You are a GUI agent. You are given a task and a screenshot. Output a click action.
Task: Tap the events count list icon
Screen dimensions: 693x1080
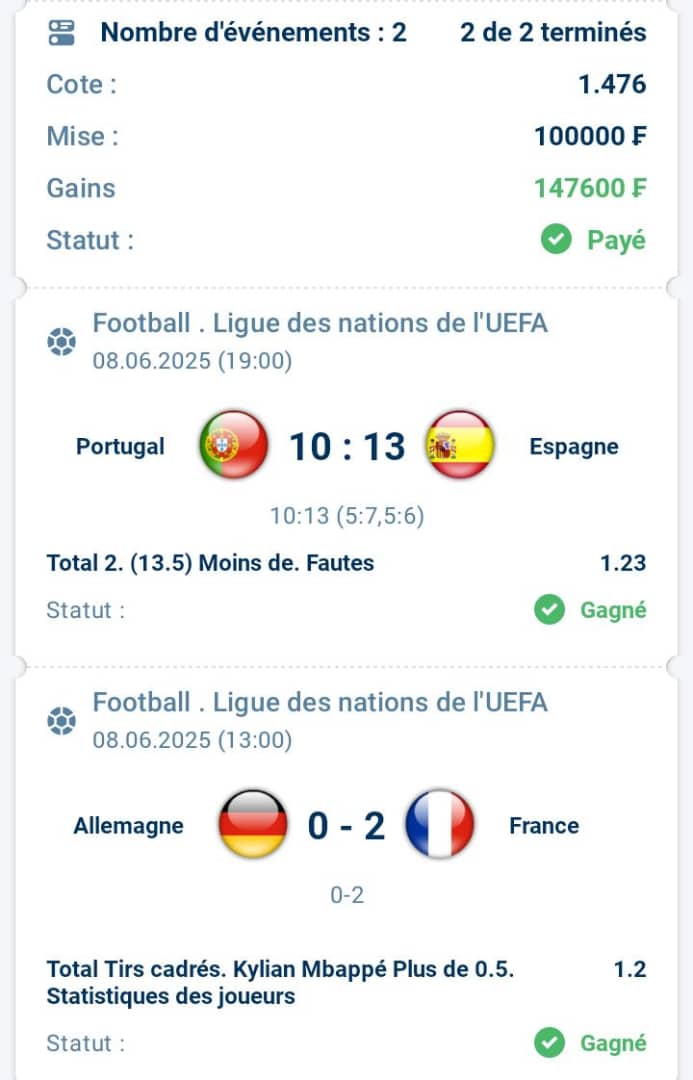(x=61, y=32)
